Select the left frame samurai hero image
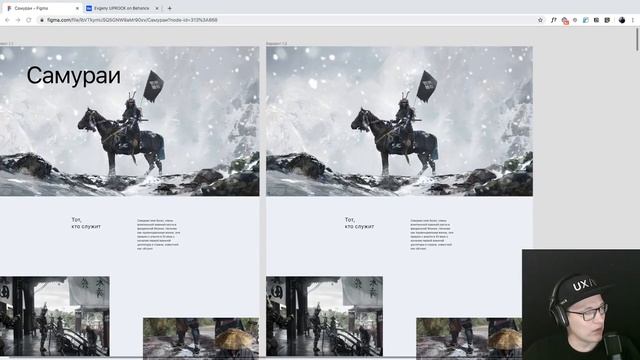Image resolution: width=640 pixels, height=360 pixels. click(x=129, y=121)
